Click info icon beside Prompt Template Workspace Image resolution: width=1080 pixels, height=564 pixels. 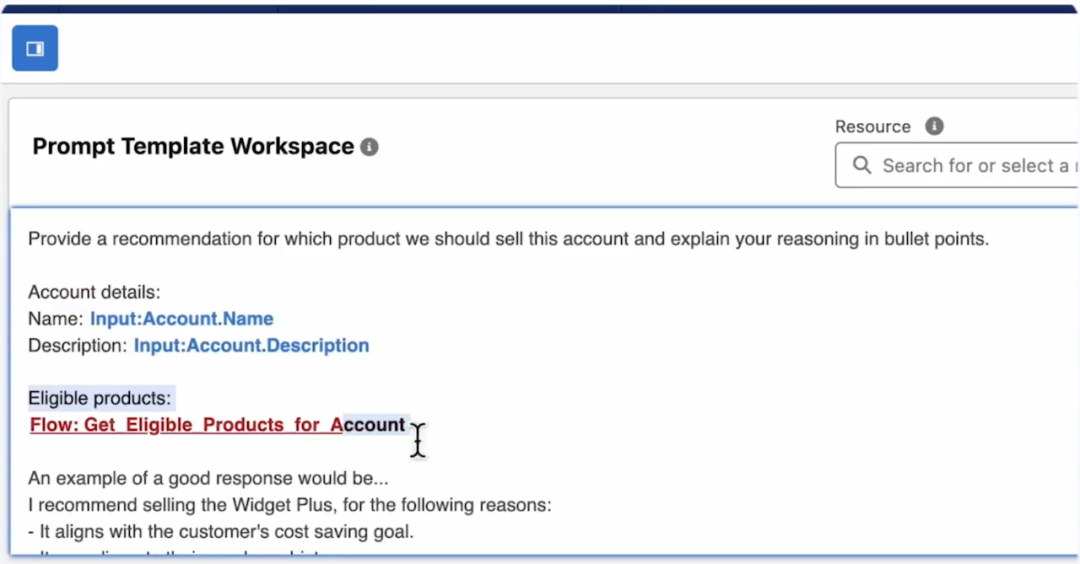click(x=369, y=147)
